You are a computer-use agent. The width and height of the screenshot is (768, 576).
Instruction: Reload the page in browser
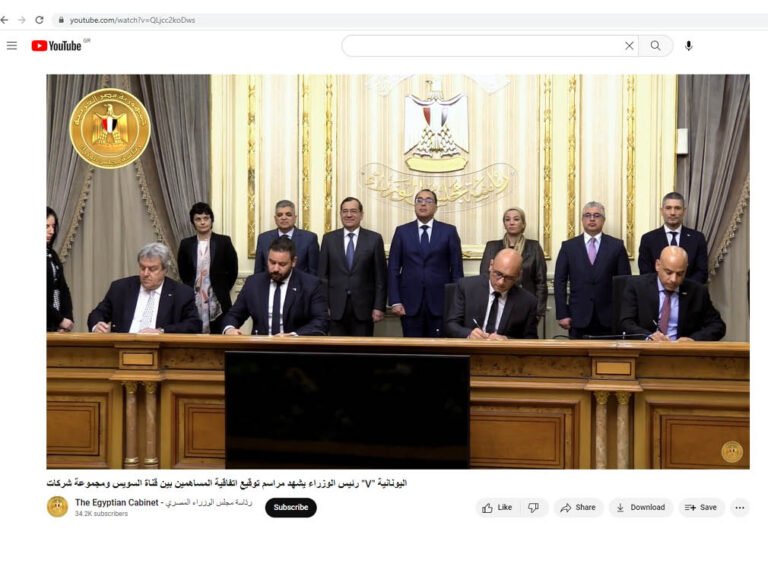pos(39,20)
